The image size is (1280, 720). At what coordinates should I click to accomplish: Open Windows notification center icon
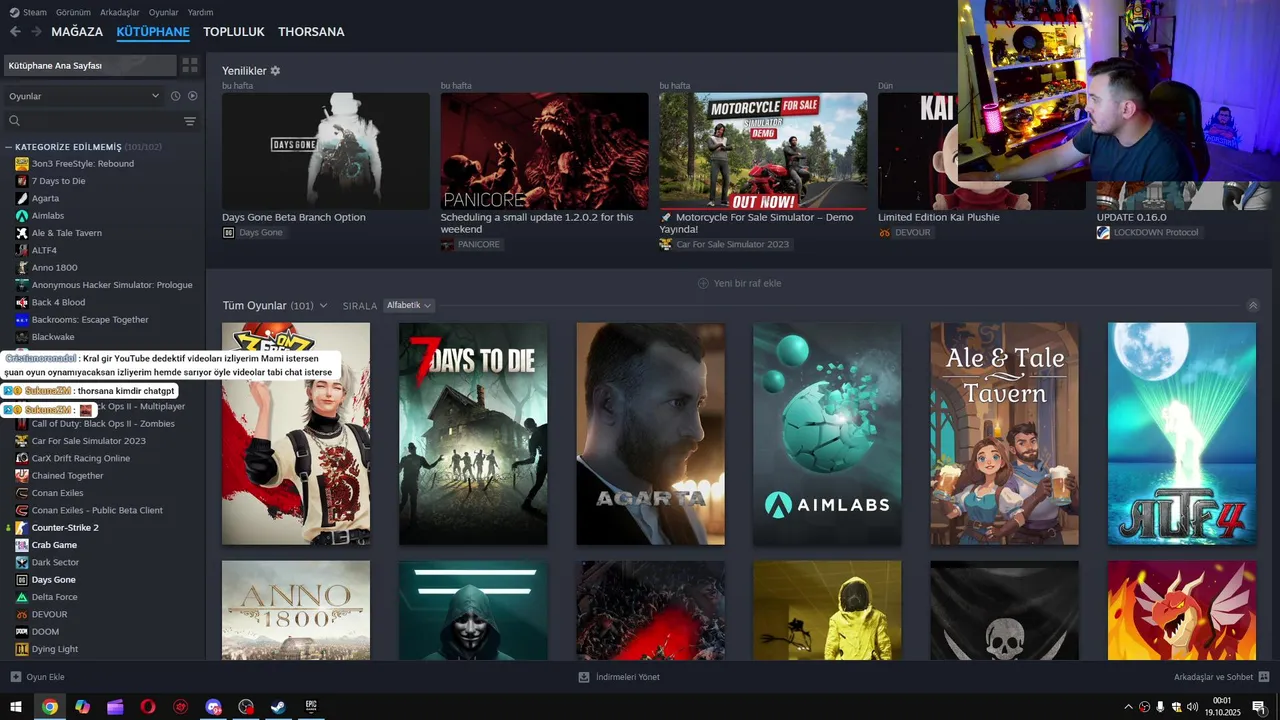(x=1258, y=707)
